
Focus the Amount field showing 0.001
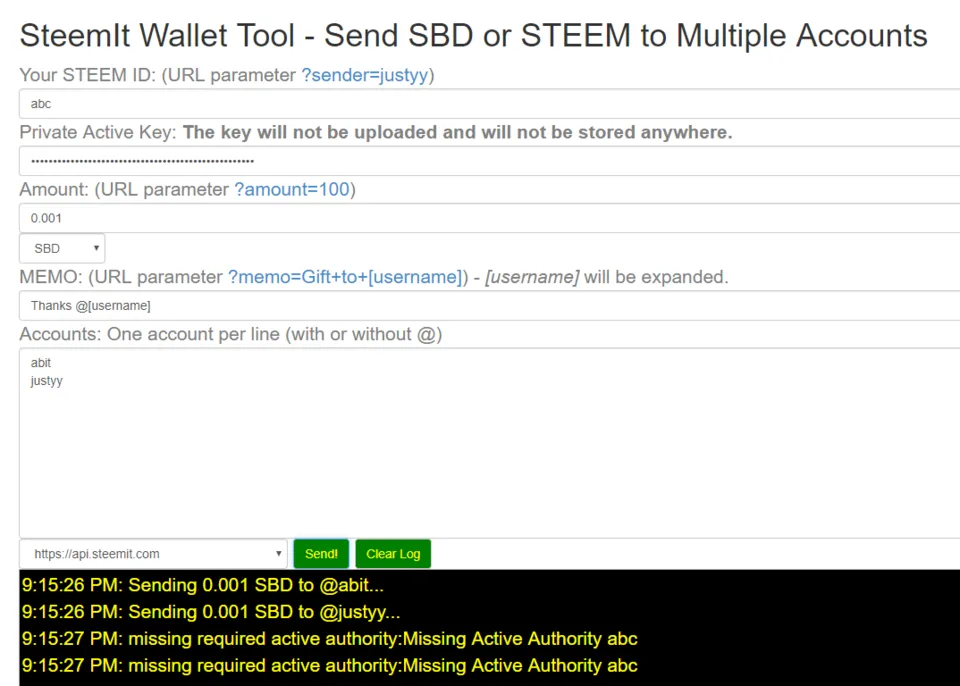pyautogui.click(x=490, y=218)
